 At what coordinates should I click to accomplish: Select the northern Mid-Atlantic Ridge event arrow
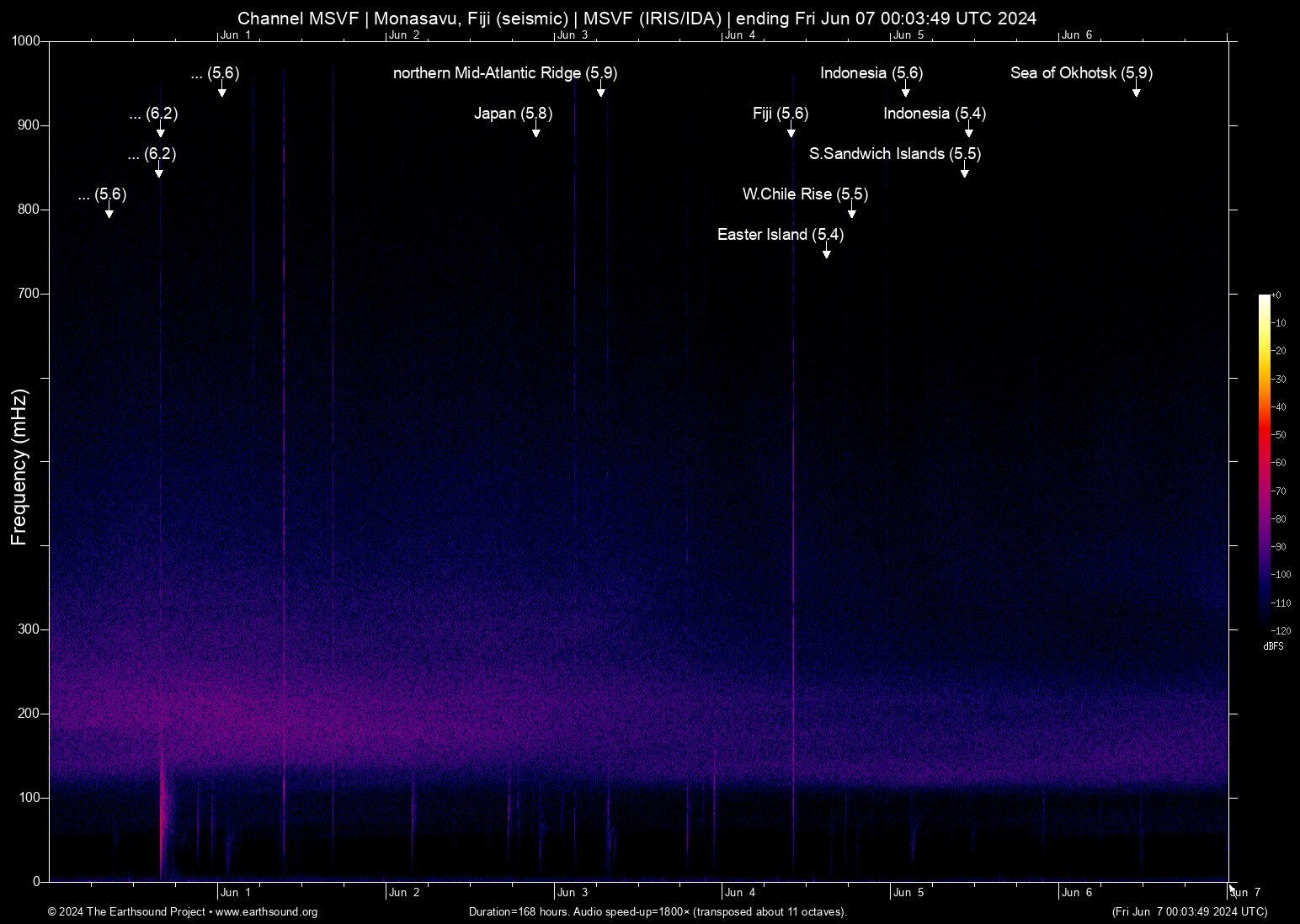pos(600,92)
